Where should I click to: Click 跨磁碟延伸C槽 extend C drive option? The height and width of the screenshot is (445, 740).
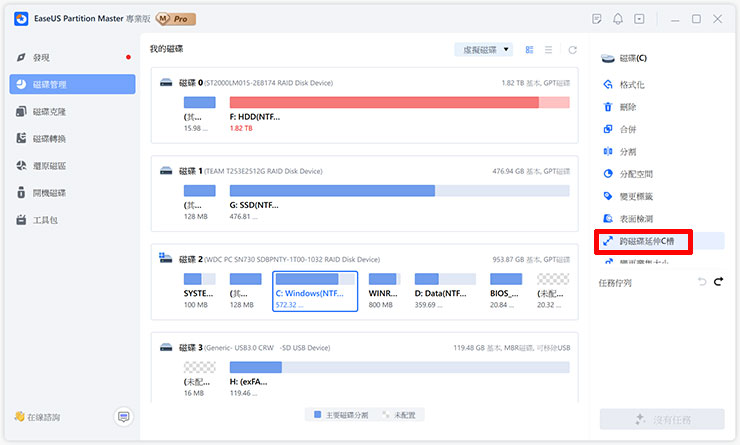[660, 241]
